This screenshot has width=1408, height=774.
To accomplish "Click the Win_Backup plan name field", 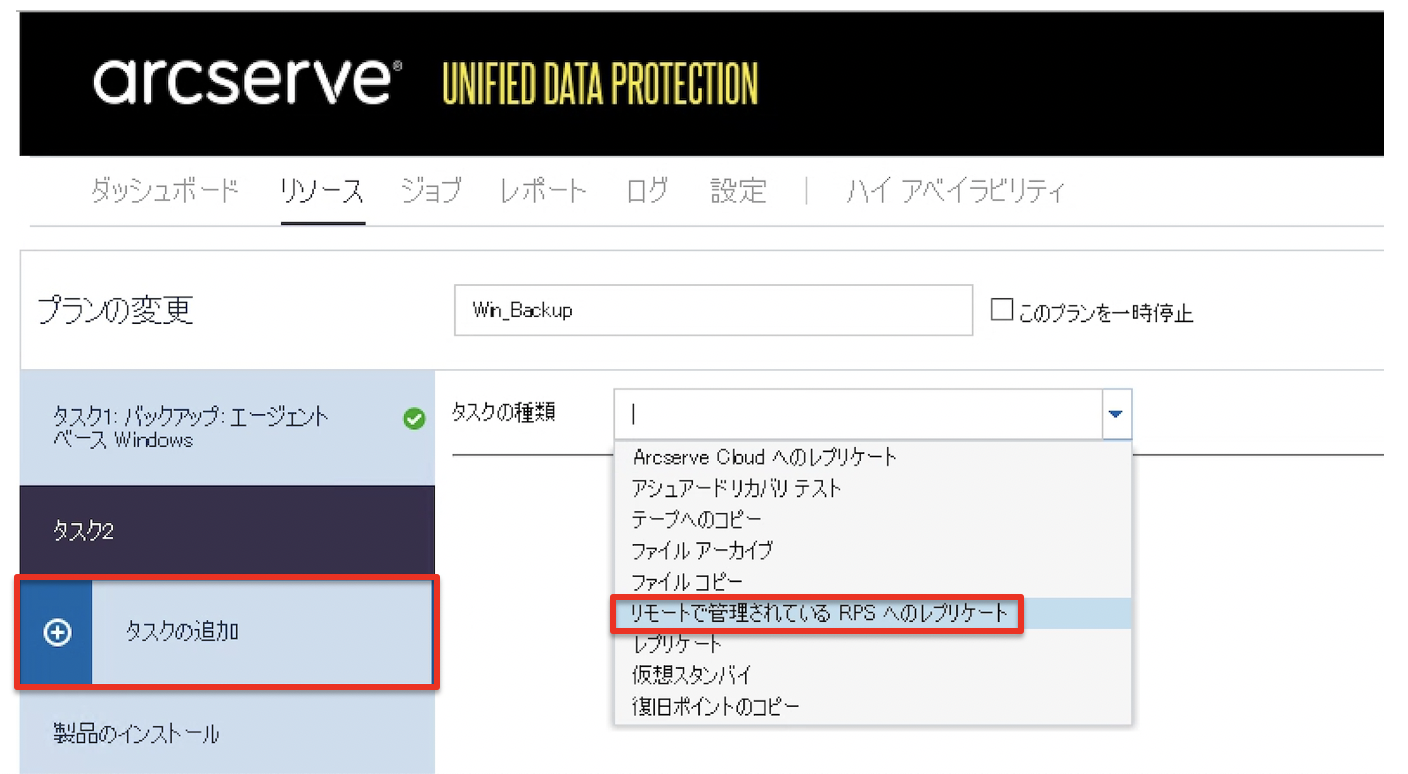I will pos(713,310).
